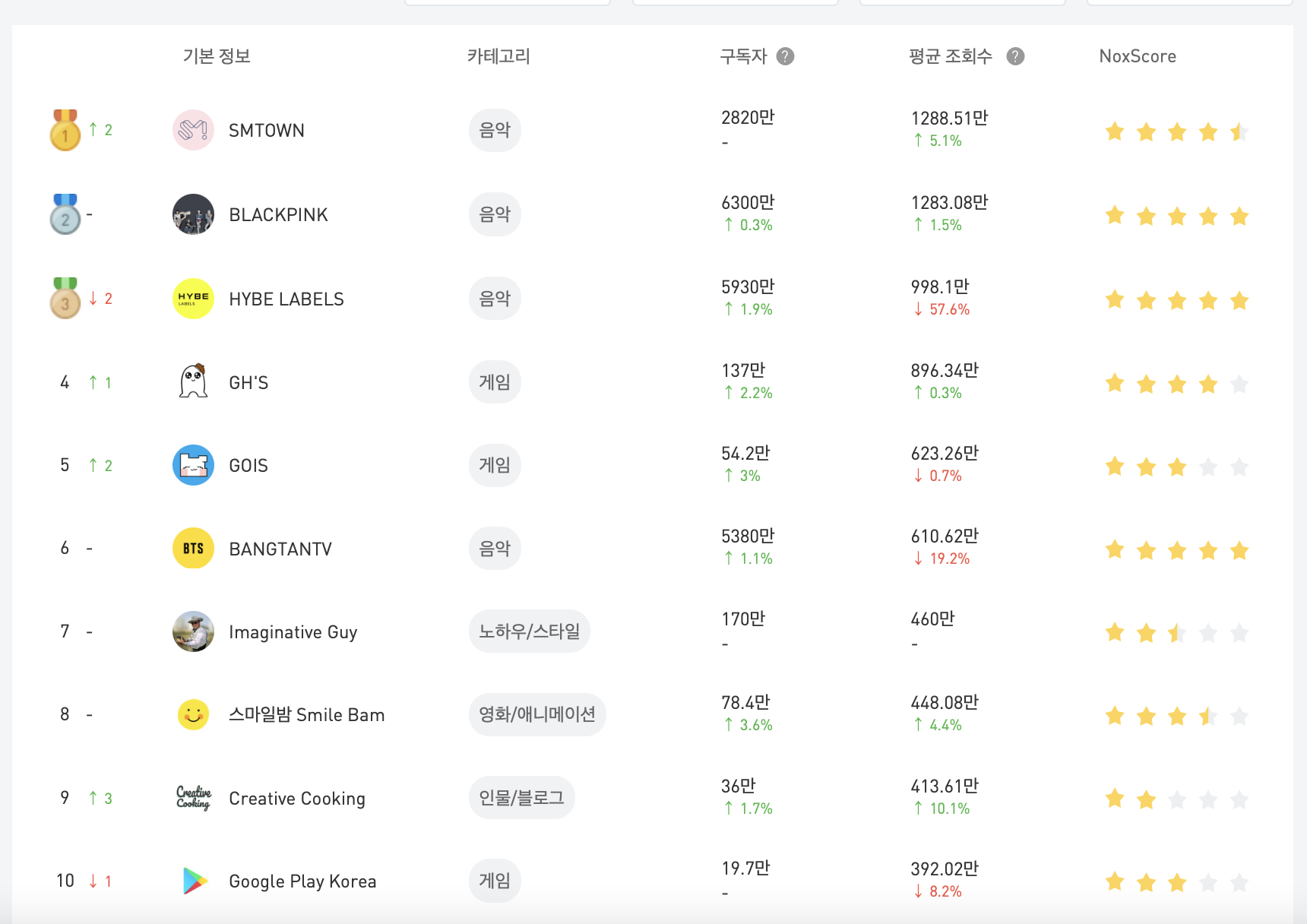This screenshot has height=924, width=1307.
Task: Click the GH'S ghost avatar icon
Action: pos(193,381)
